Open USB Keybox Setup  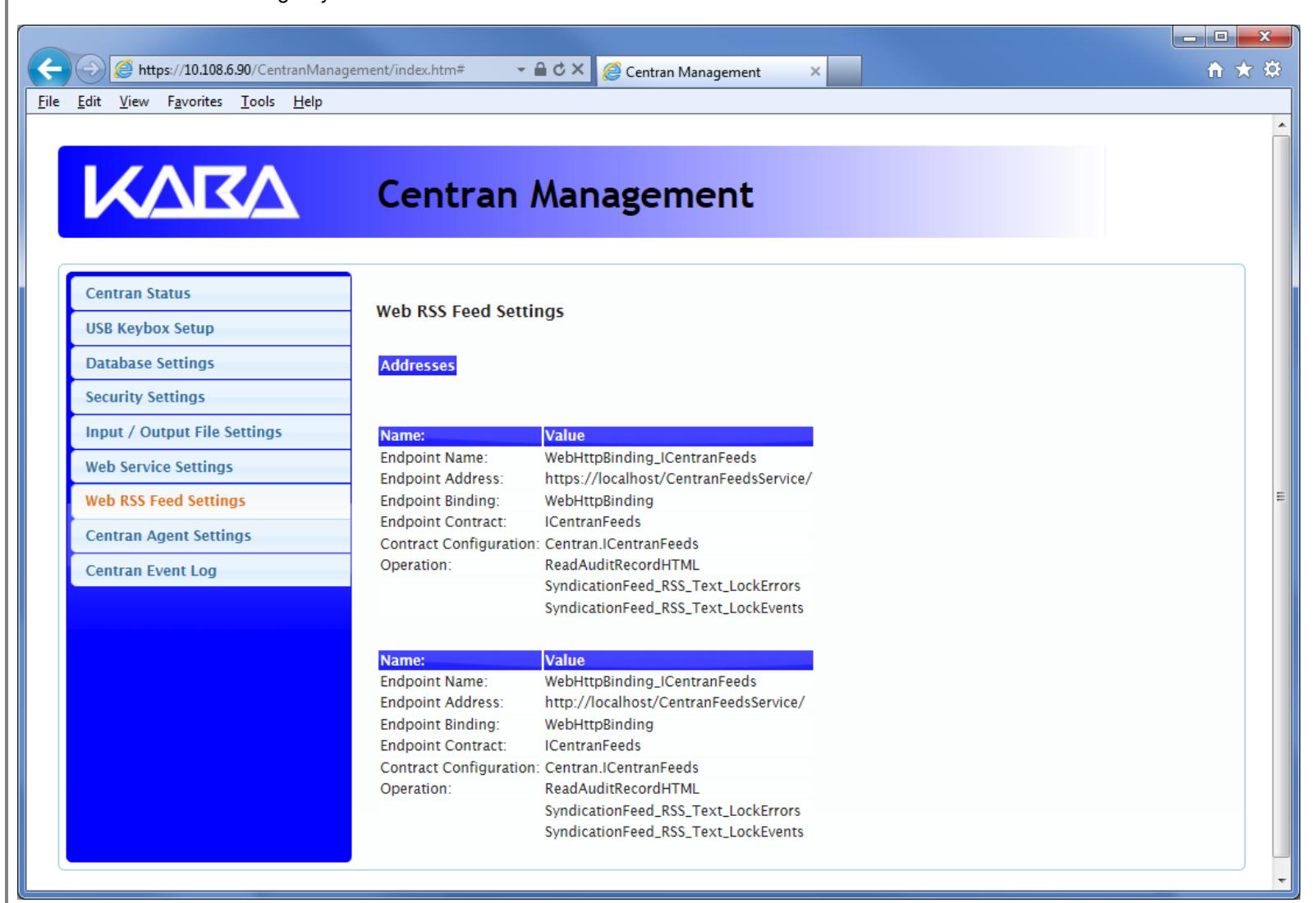coord(211,328)
